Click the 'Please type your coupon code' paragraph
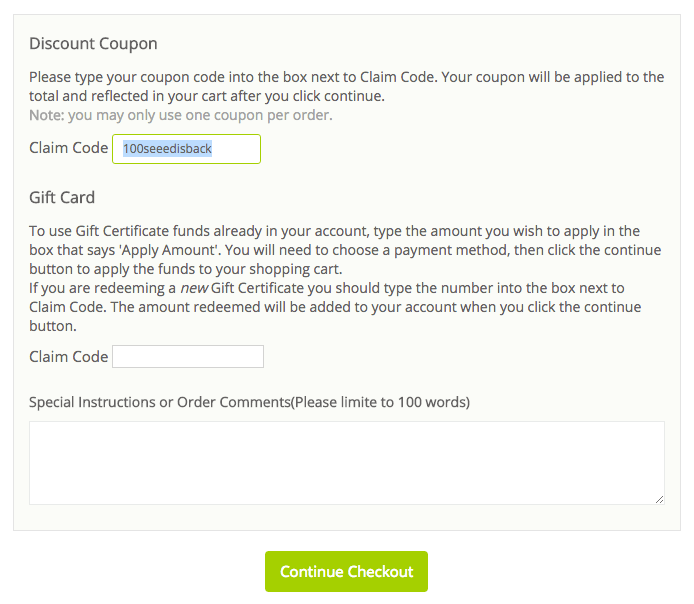Viewport: 694px width, 604px height. coord(346,77)
